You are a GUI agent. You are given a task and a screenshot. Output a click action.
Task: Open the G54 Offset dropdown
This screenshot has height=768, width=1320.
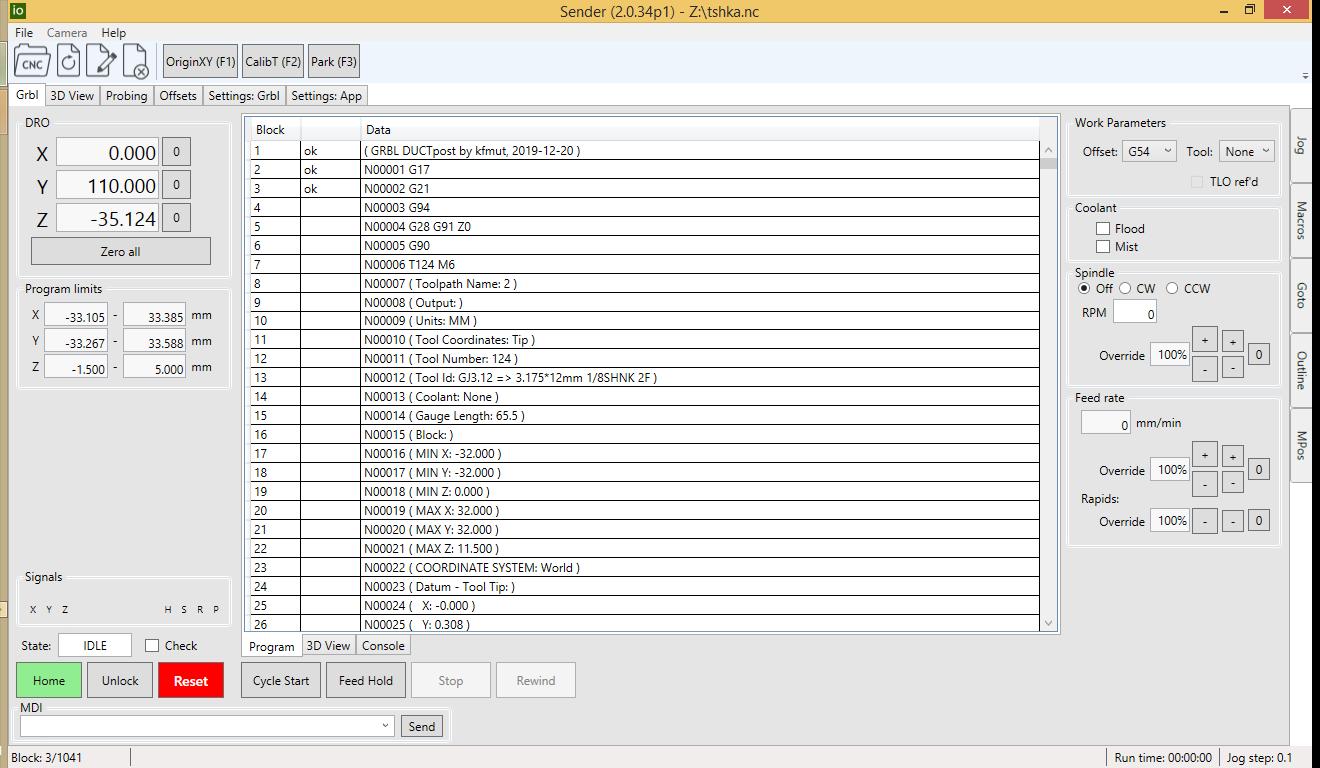1150,152
